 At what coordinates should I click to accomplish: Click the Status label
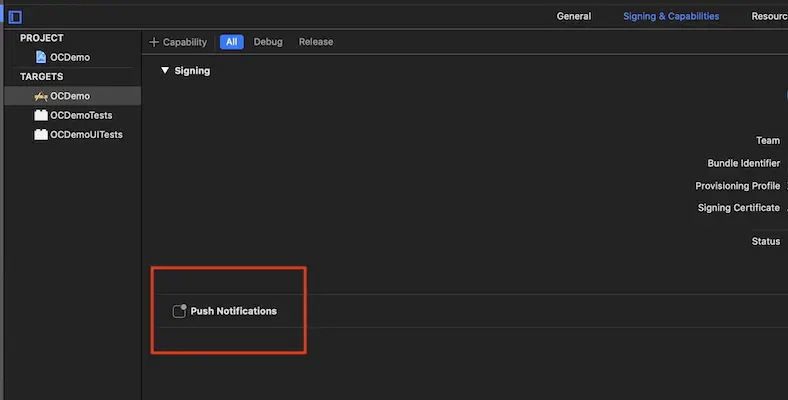[x=766, y=241]
